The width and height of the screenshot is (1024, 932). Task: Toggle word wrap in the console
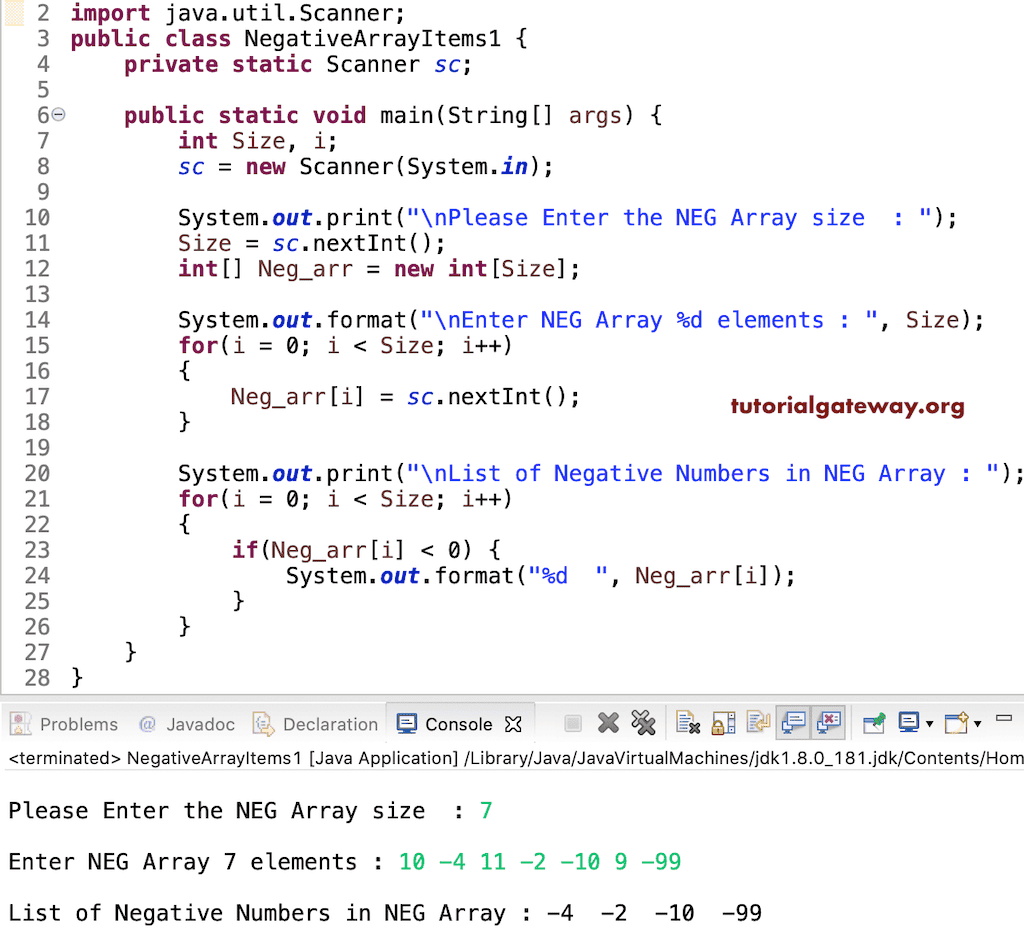click(757, 722)
